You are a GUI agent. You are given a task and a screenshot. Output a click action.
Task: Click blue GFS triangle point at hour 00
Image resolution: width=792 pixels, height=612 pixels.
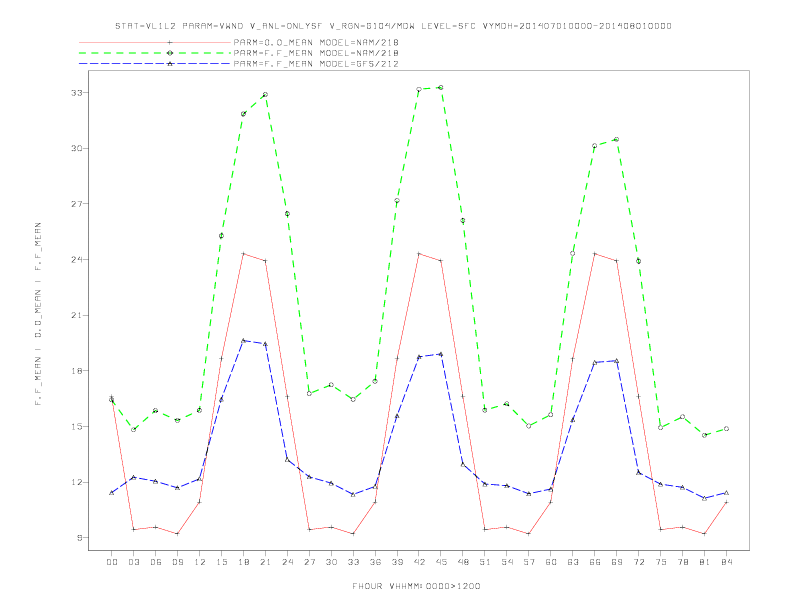[112, 493]
